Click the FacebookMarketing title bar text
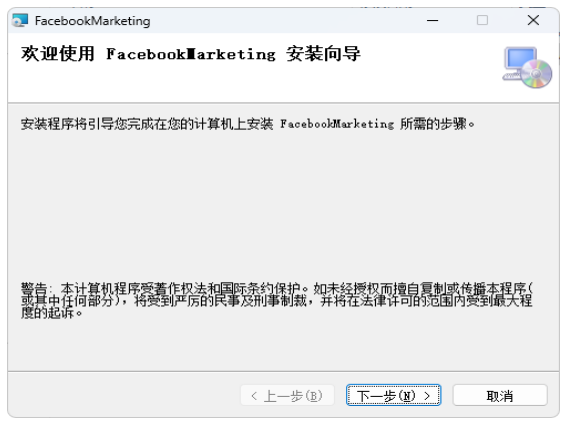 pos(93,21)
